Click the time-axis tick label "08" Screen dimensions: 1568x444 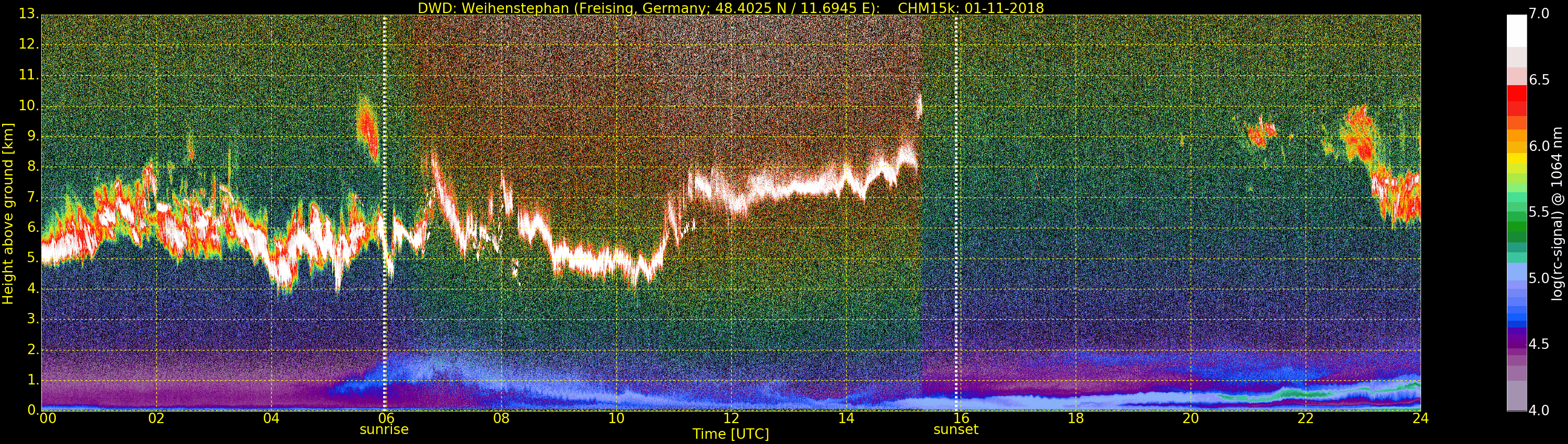point(501,418)
